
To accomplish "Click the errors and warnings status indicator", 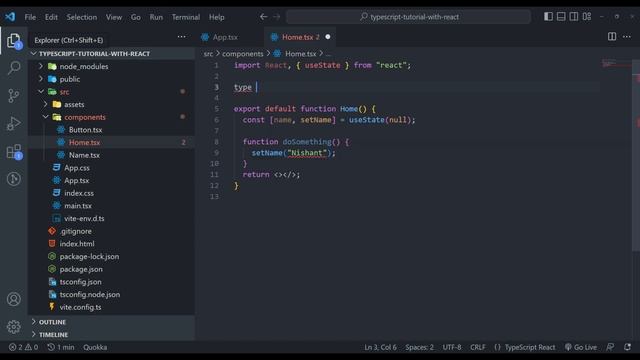I will click(23, 347).
